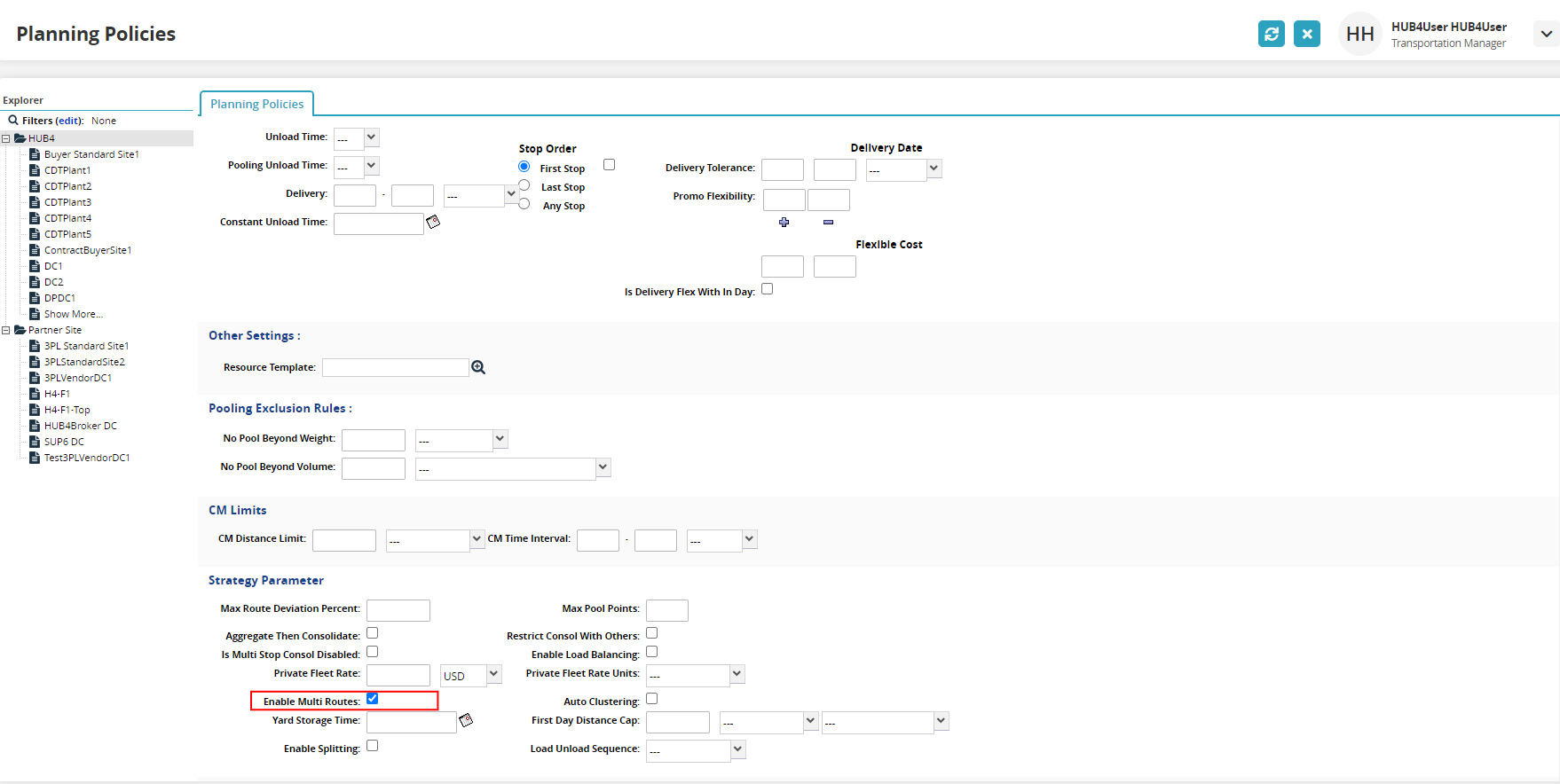Collapse the HUB4 tree node
Screen dimensions: 1560x784
coord(6,138)
